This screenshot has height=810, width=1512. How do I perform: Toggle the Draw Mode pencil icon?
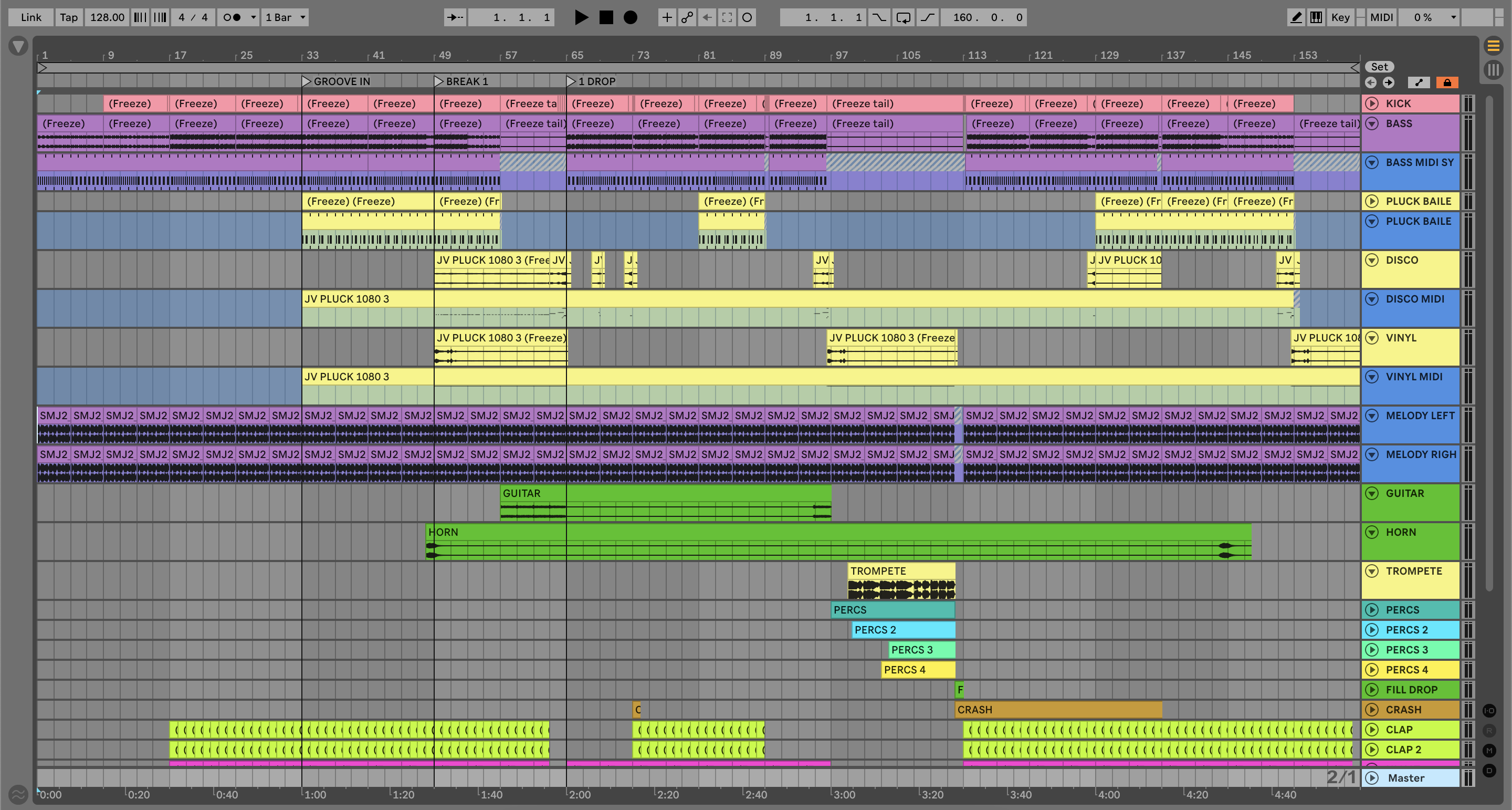coord(1295,17)
